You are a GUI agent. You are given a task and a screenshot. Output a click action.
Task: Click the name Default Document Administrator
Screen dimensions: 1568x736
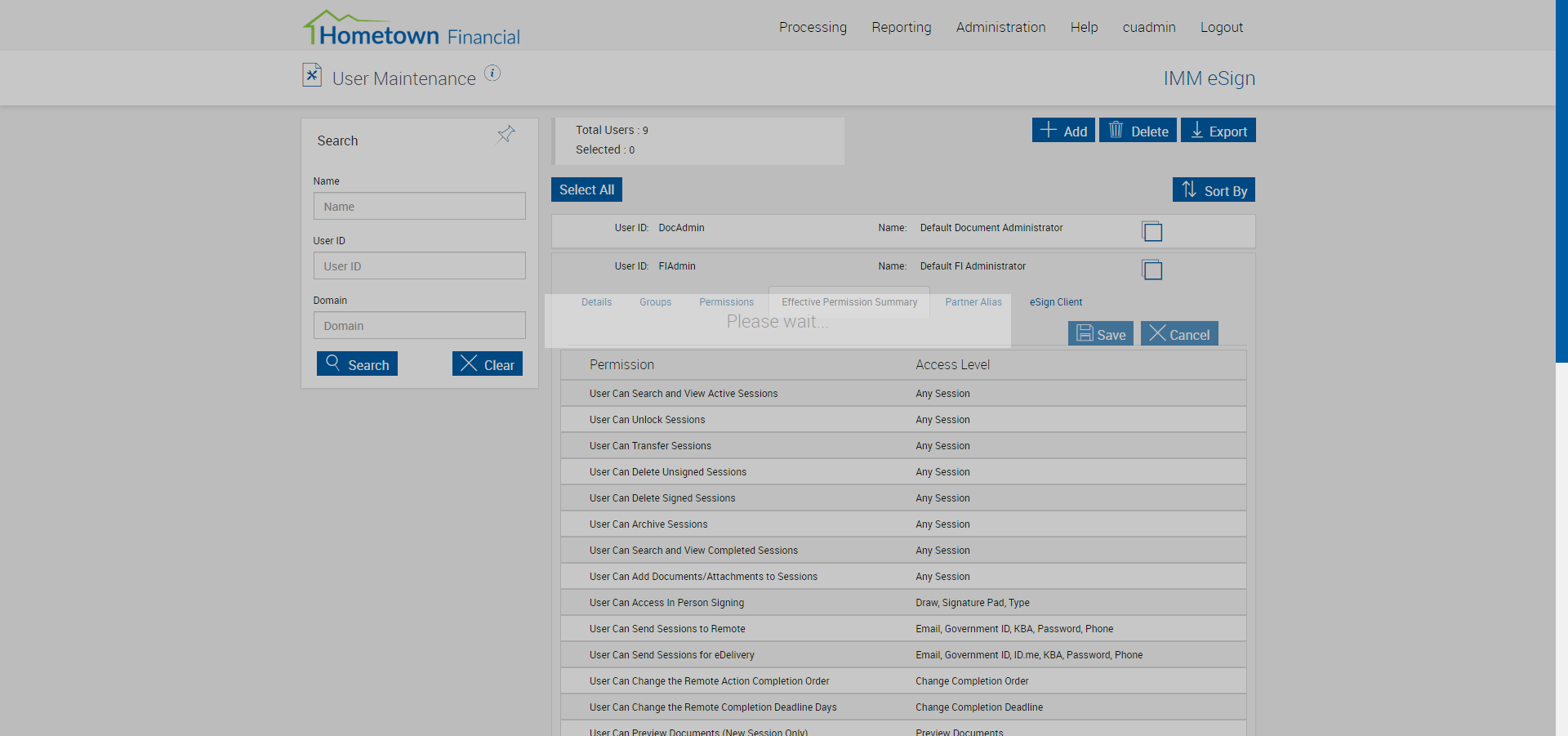coord(991,228)
